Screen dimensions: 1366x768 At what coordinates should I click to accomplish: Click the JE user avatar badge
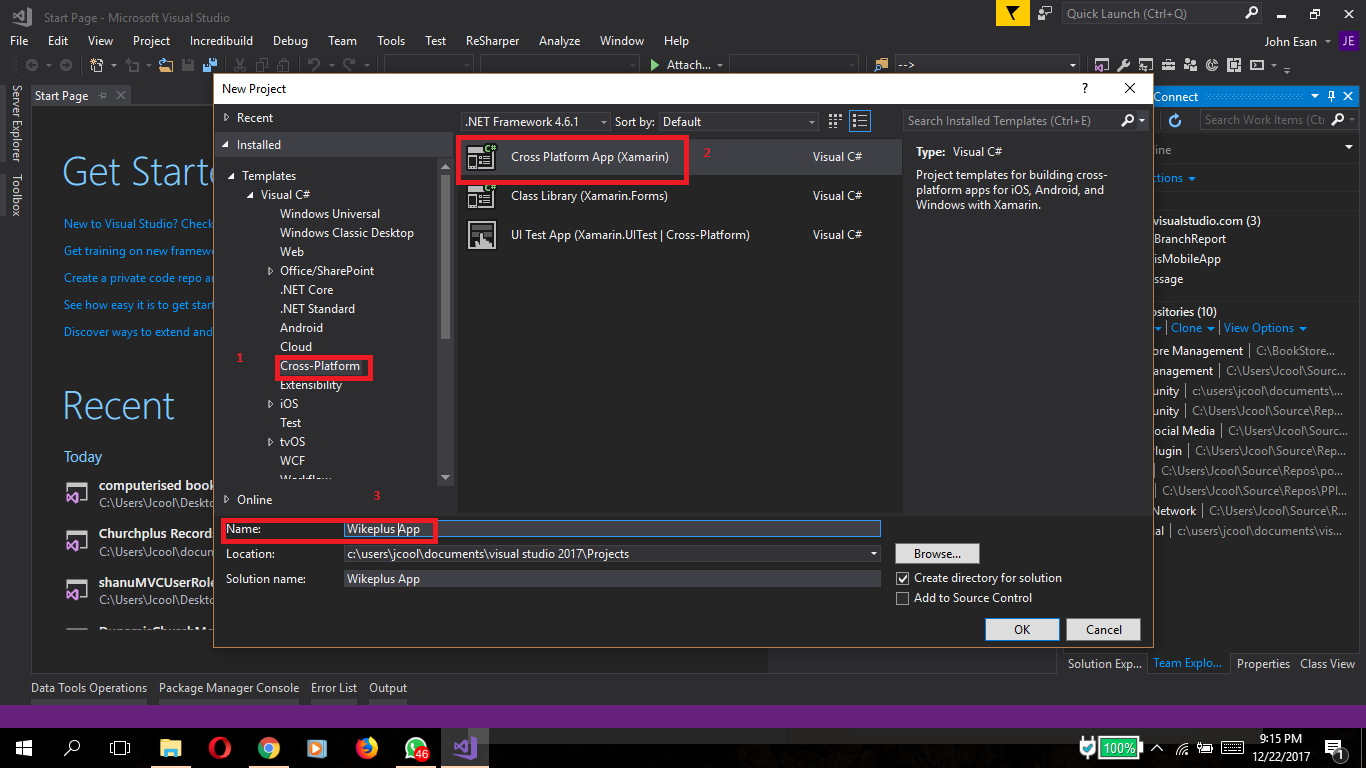pos(1350,41)
